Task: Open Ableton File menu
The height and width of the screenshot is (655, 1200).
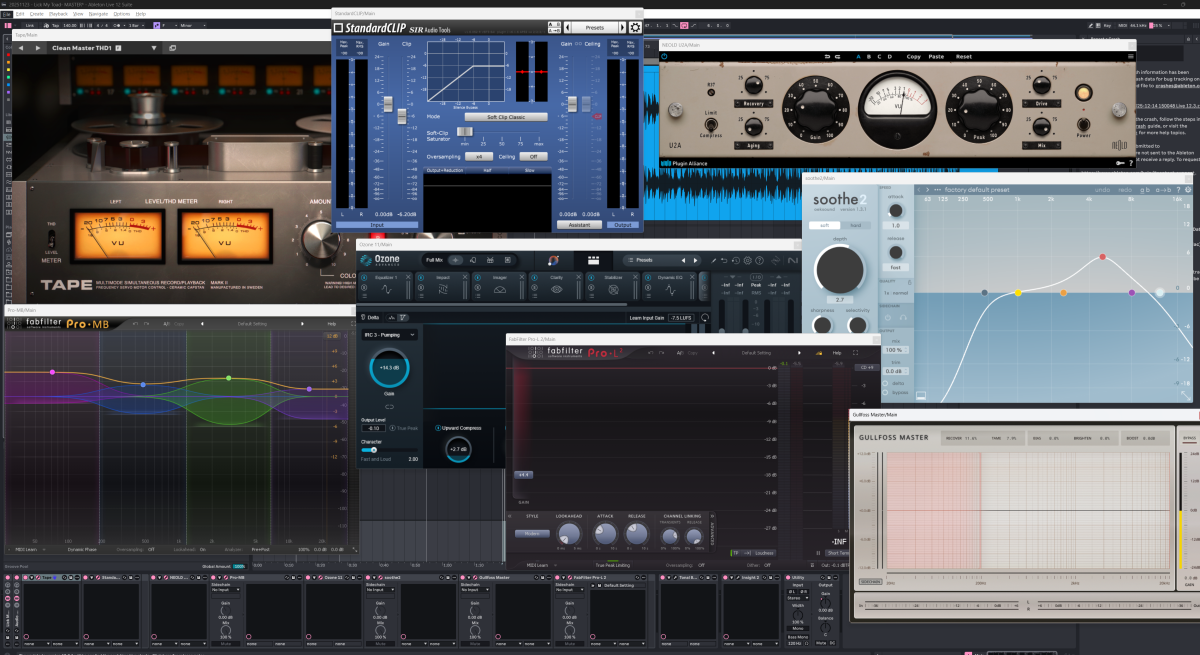Action: [6, 14]
